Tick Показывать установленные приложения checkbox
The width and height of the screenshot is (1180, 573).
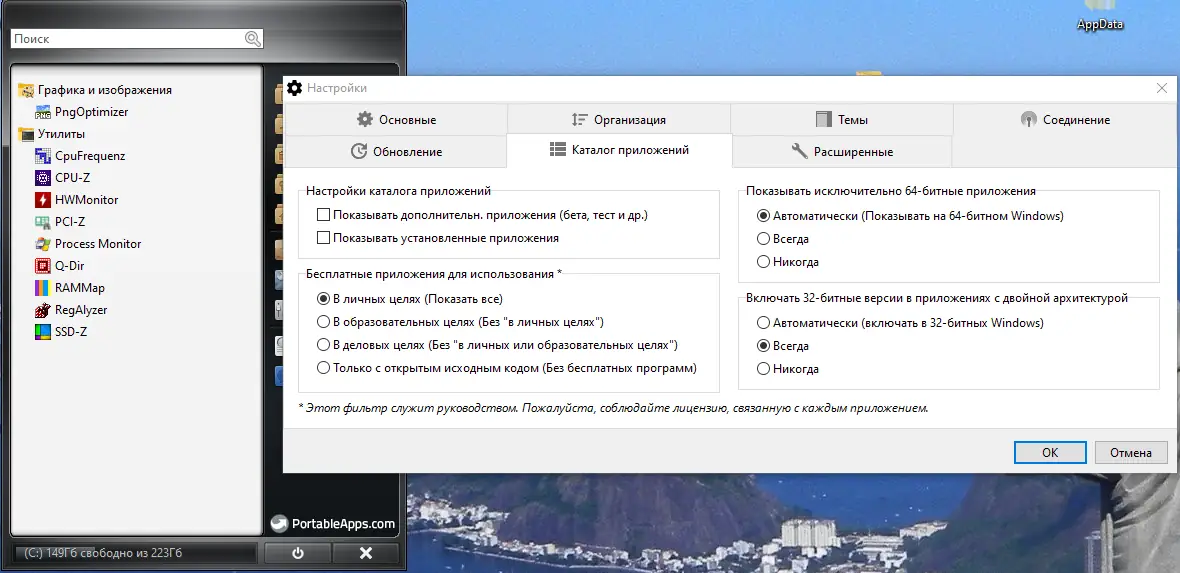324,238
